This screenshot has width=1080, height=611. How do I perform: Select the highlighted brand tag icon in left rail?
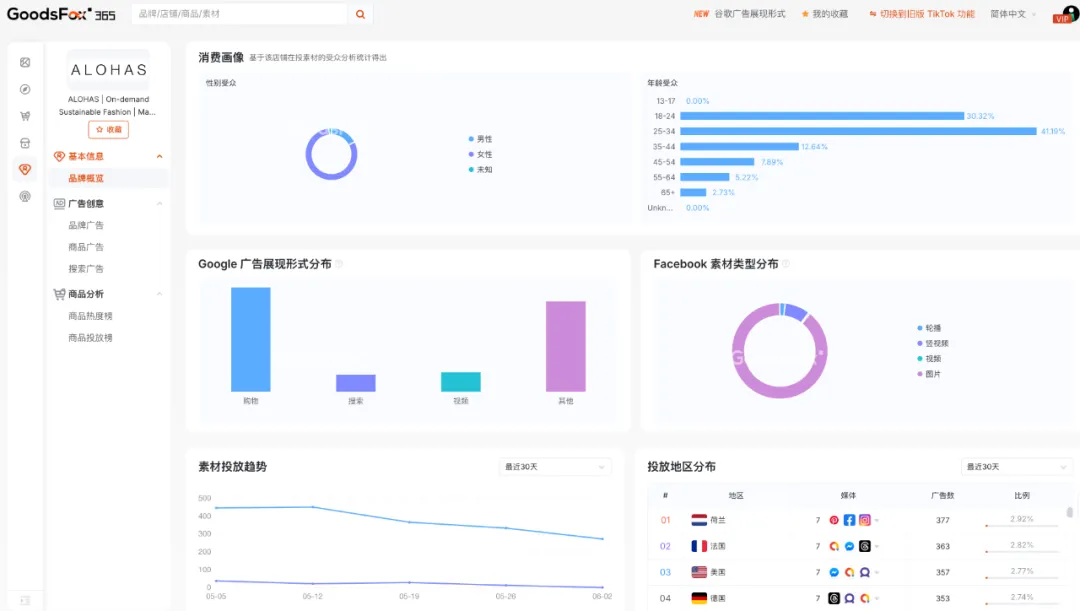coord(25,169)
